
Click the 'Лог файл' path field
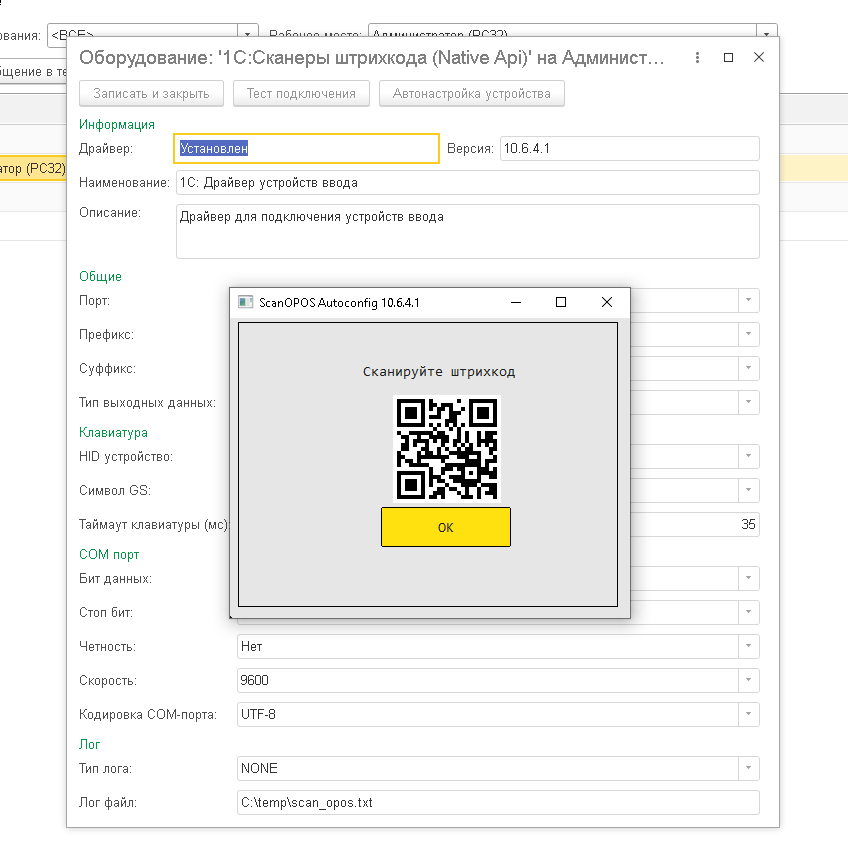(496, 803)
